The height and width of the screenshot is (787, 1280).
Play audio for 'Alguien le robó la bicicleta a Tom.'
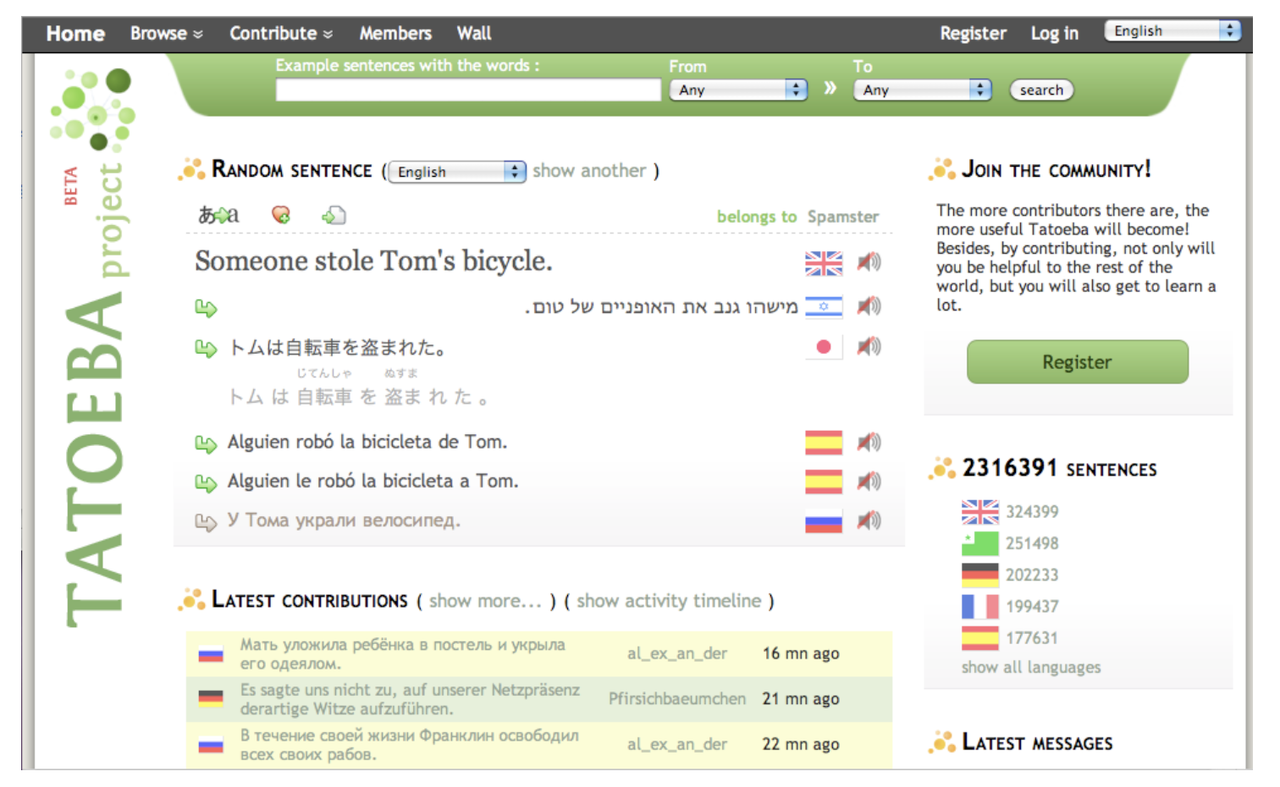point(869,481)
